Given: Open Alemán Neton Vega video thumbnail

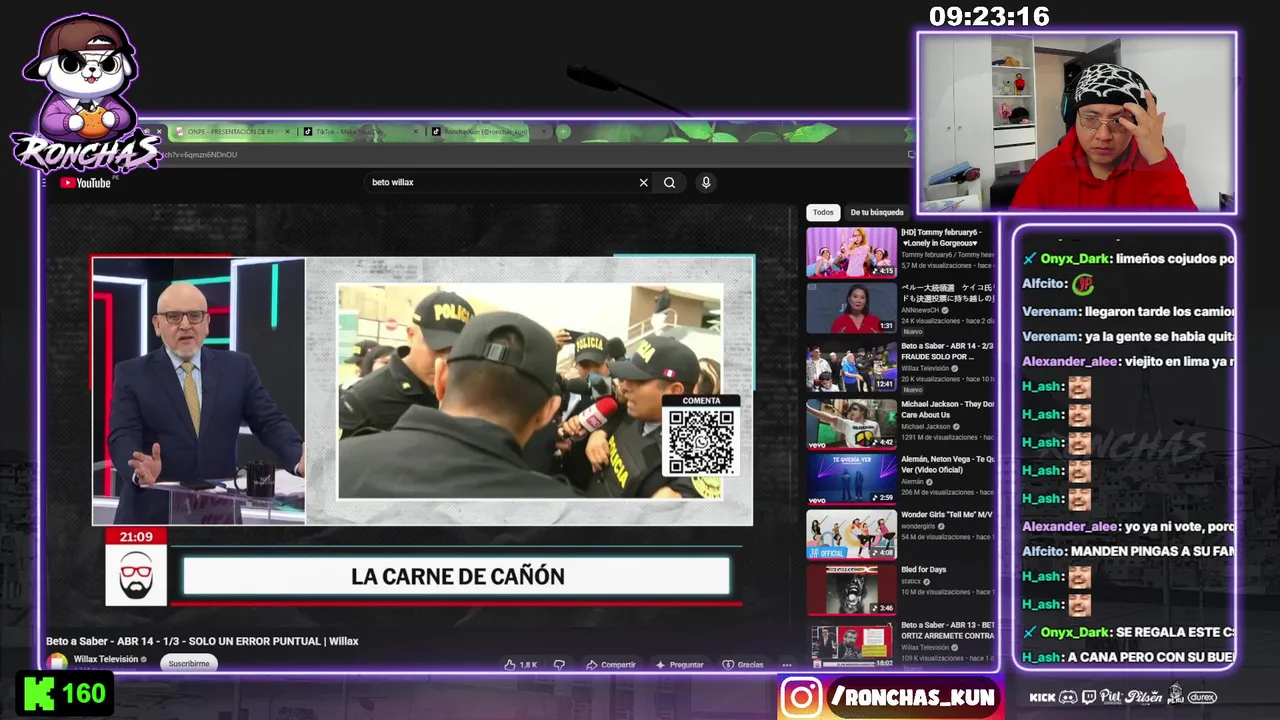Looking at the screenshot, I should 852,479.
